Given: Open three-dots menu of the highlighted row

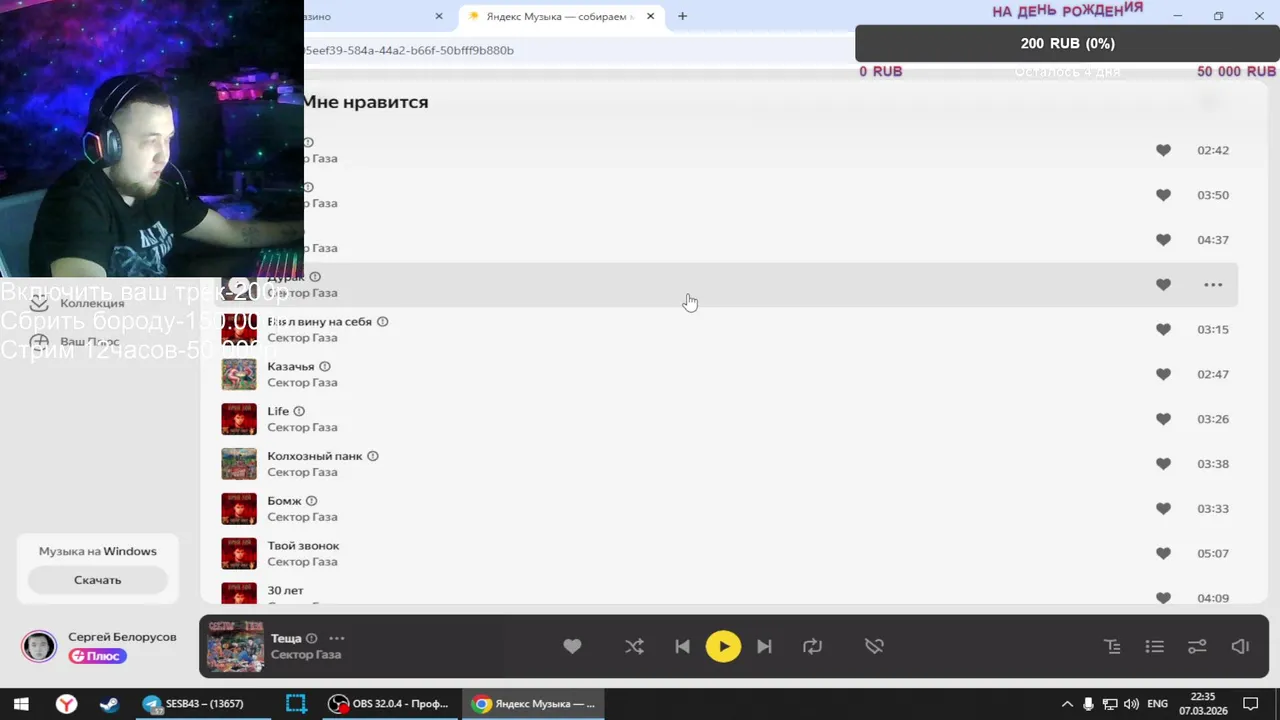Looking at the screenshot, I should tap(1213, 285).
